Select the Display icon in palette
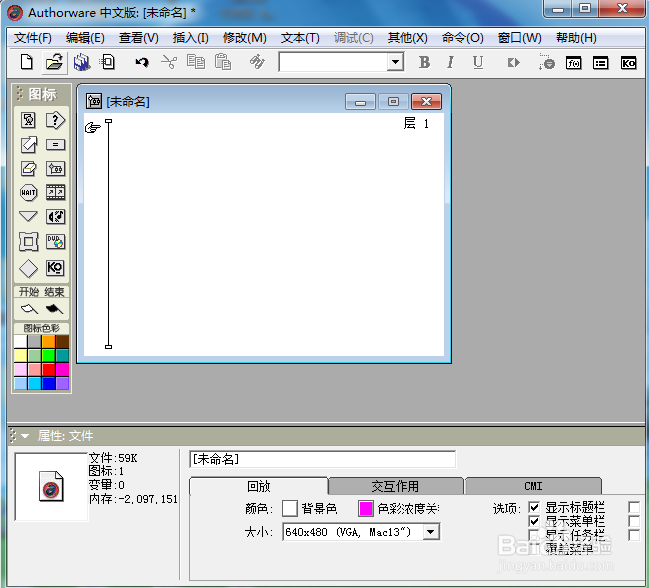This screenshot has width=649, height=588. pyautogui.click(x=29, y=120)
